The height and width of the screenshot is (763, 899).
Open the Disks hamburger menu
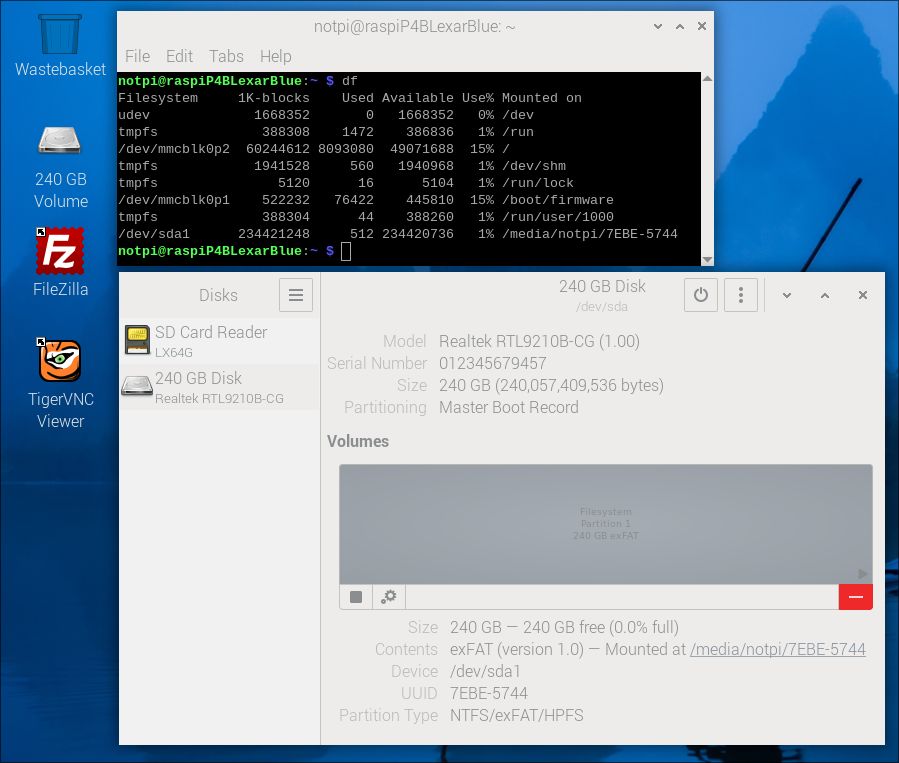pyautogui.click(x=296, y=295)
